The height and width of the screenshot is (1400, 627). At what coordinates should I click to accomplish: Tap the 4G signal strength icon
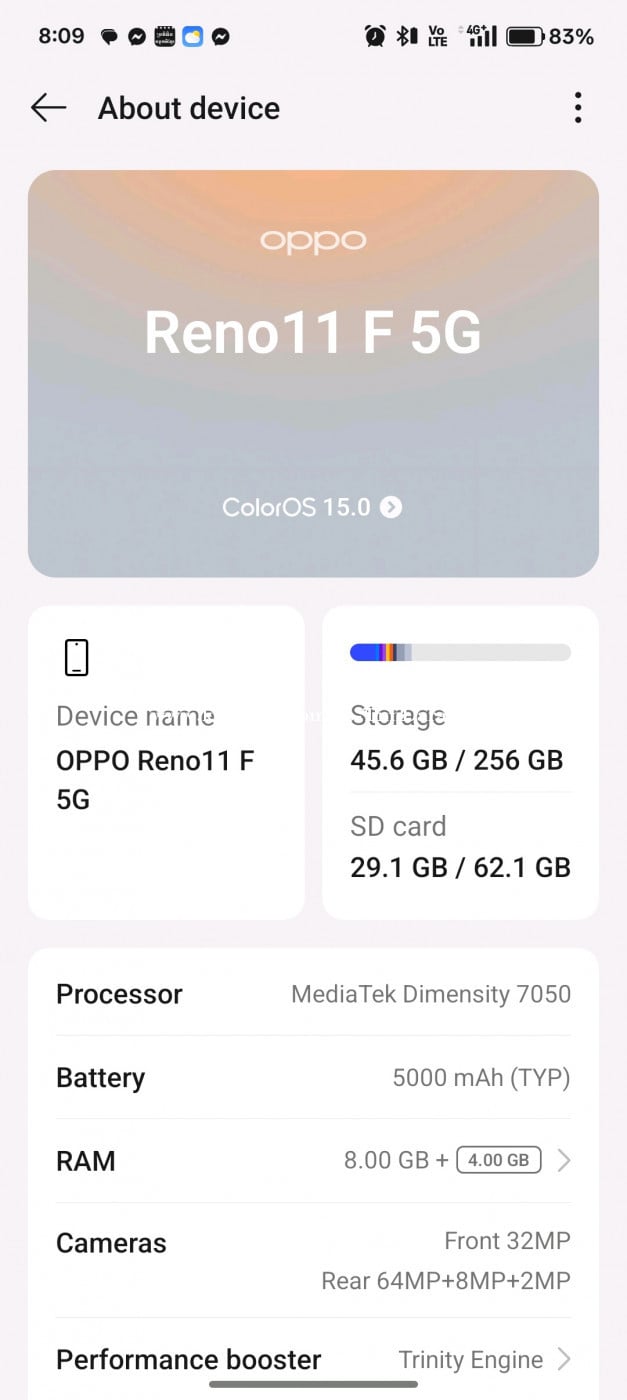tap(481, 37)
